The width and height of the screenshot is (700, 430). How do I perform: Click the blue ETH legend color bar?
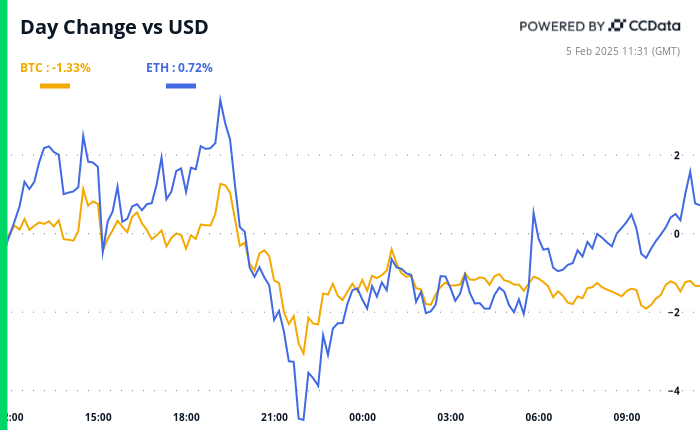tap(180, 86)
